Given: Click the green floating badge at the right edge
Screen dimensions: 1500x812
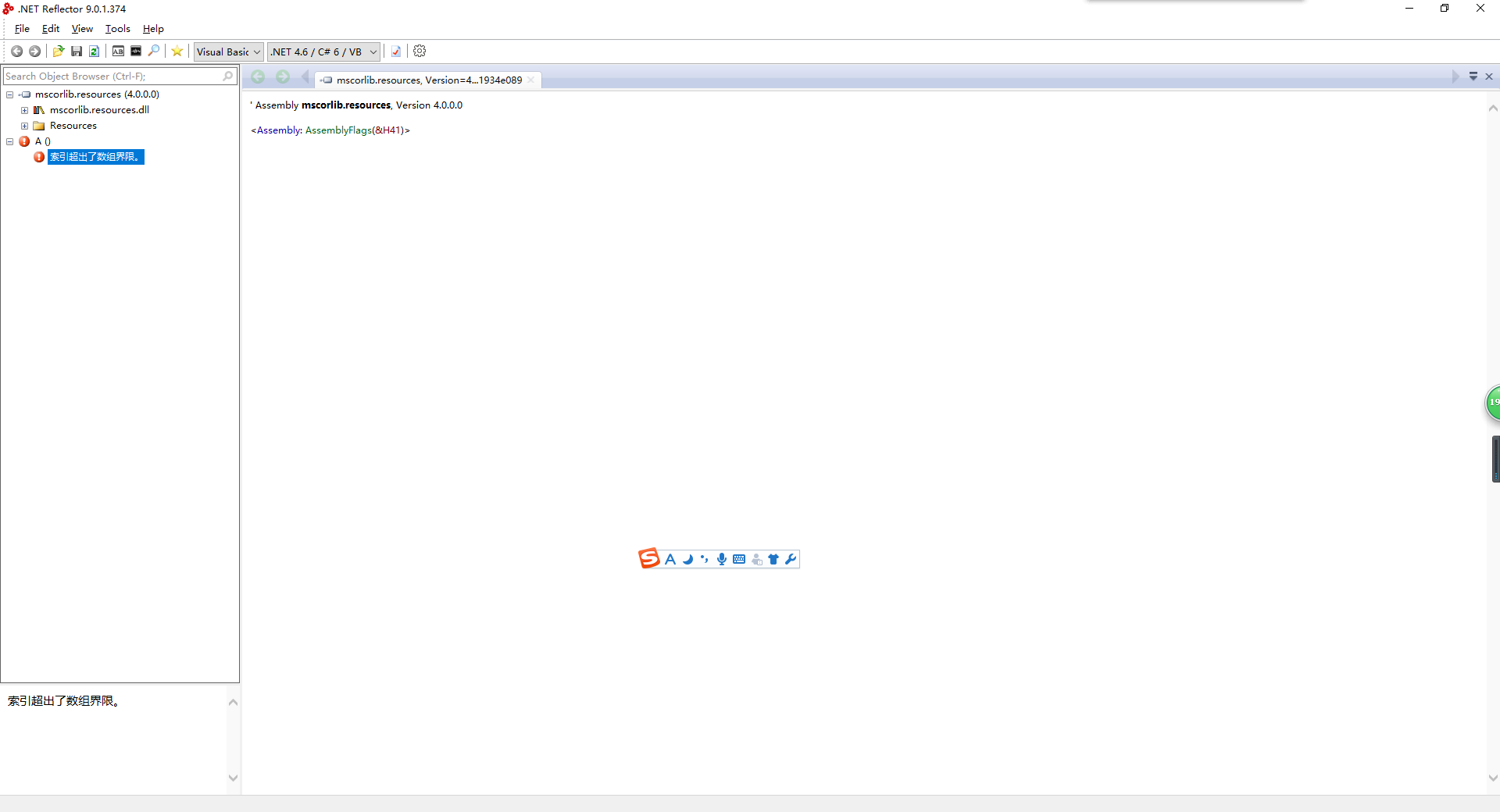Looking at the screenshot, I should [x=1492, y=403].
